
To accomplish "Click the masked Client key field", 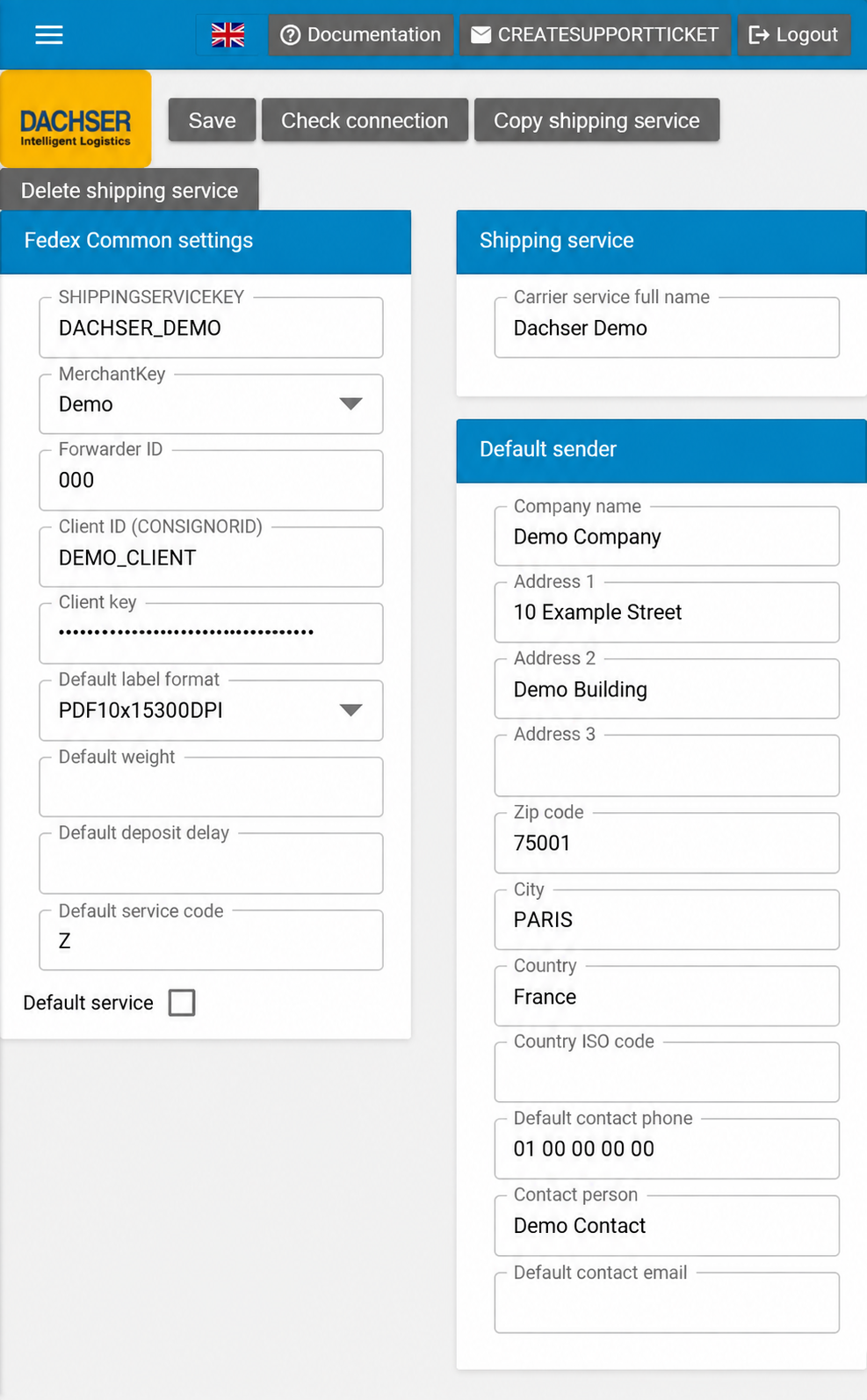I will 211,634.
